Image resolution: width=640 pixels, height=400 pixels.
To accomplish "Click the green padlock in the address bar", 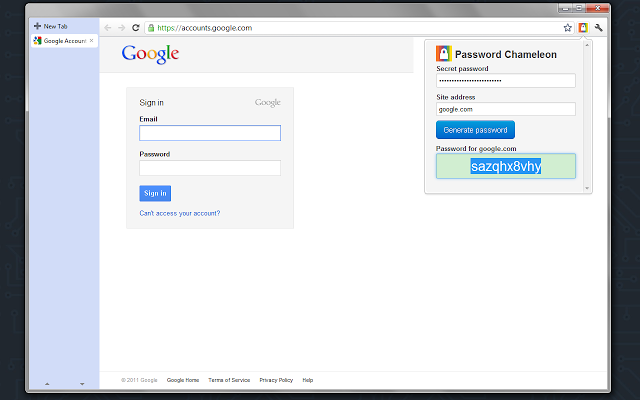I will [x=151, y=28].
